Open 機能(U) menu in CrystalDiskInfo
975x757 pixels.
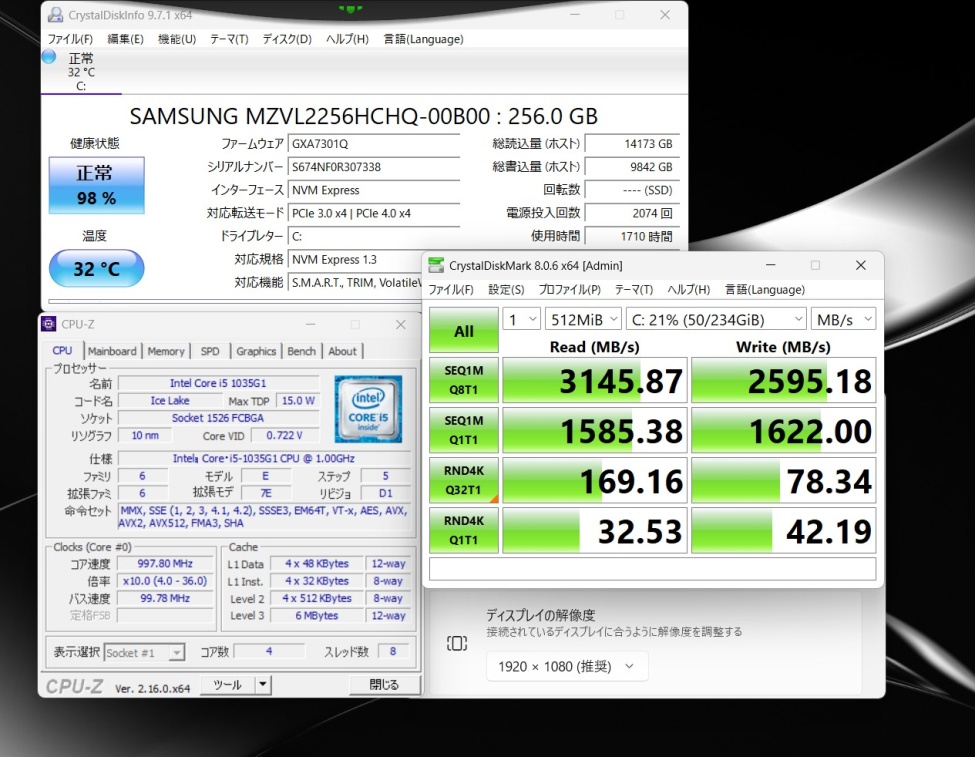[x=177, y=39]
